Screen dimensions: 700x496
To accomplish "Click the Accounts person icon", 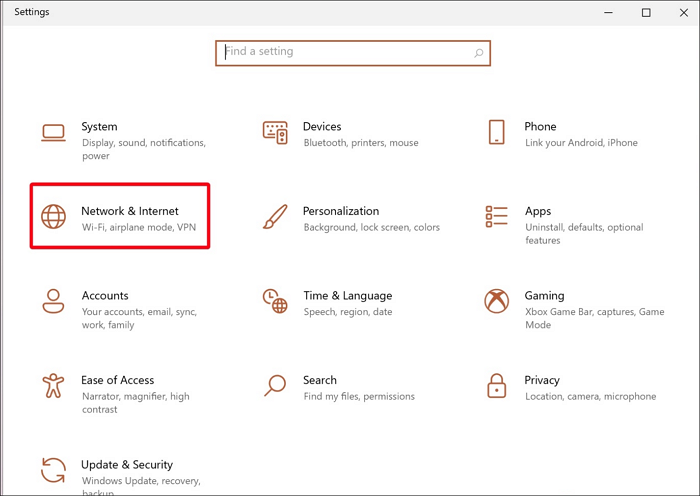I will 53,300.
